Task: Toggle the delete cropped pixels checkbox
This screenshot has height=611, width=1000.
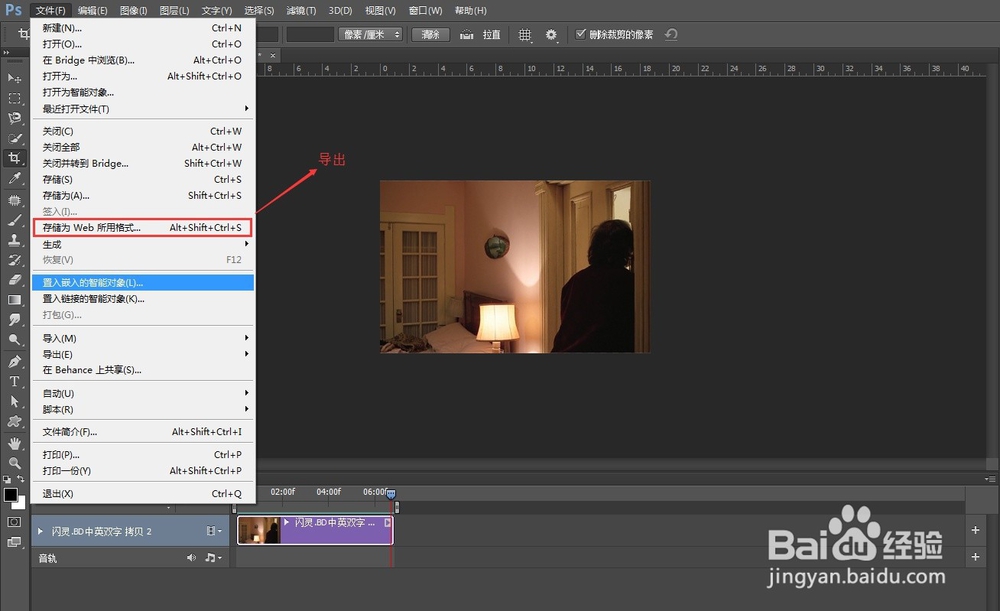Action: click(580, 34)
